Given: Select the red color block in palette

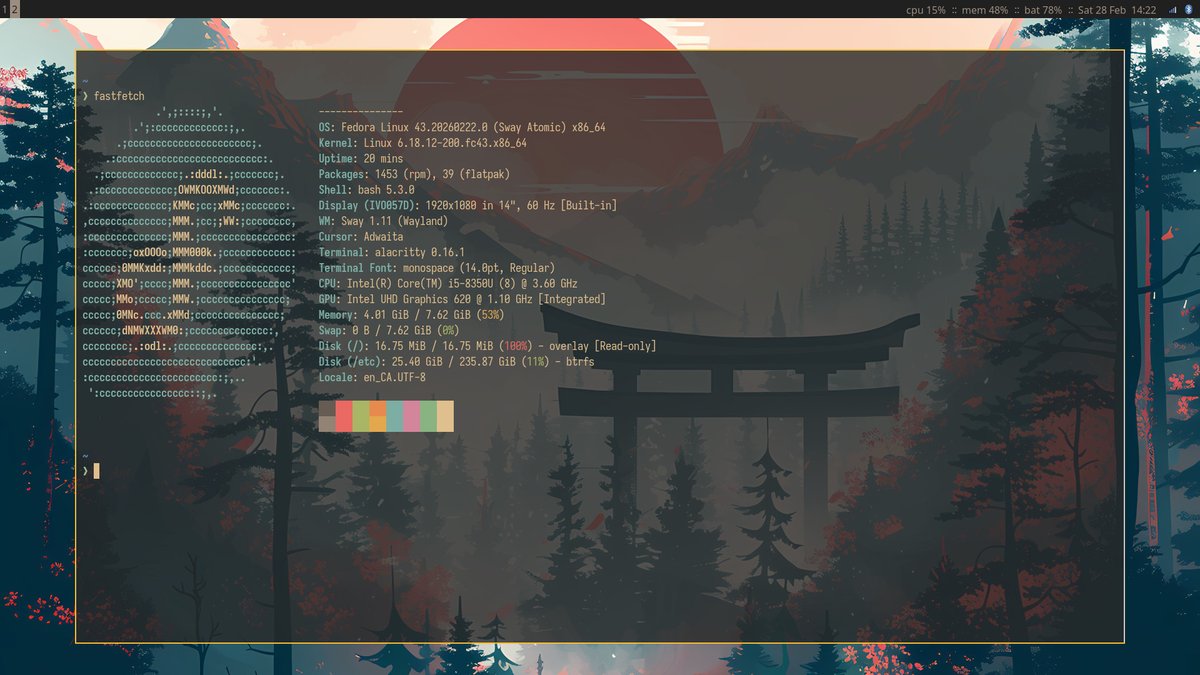Looking at the screenshot, I should pyautogui.click(x=344, y=416).
